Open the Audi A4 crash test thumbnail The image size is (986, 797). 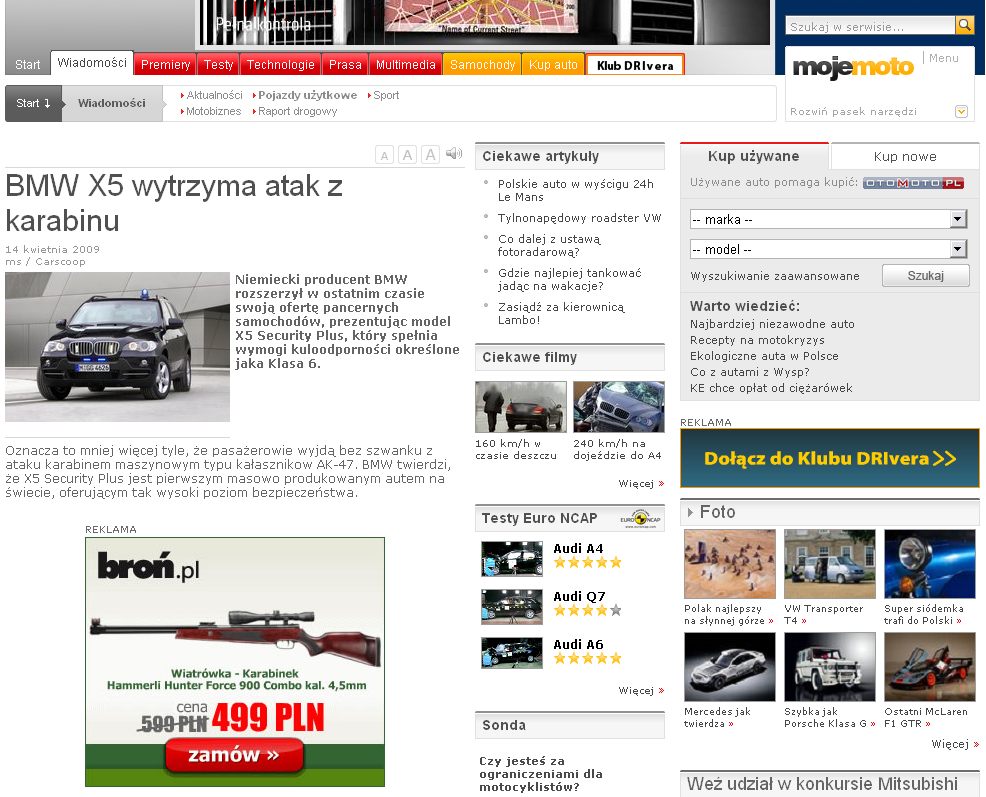click(512, 559)
